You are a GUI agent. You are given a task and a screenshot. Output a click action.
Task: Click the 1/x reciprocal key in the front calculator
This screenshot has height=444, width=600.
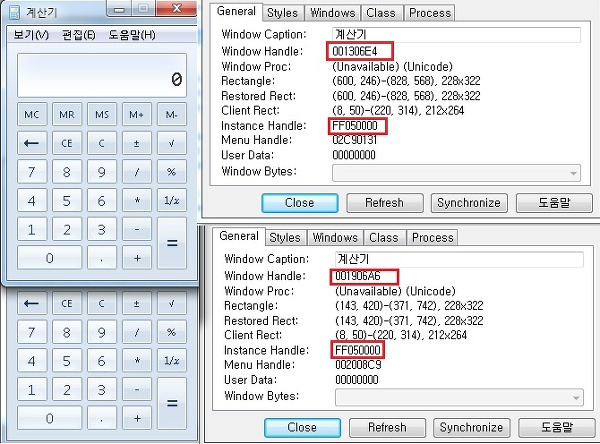171,201
